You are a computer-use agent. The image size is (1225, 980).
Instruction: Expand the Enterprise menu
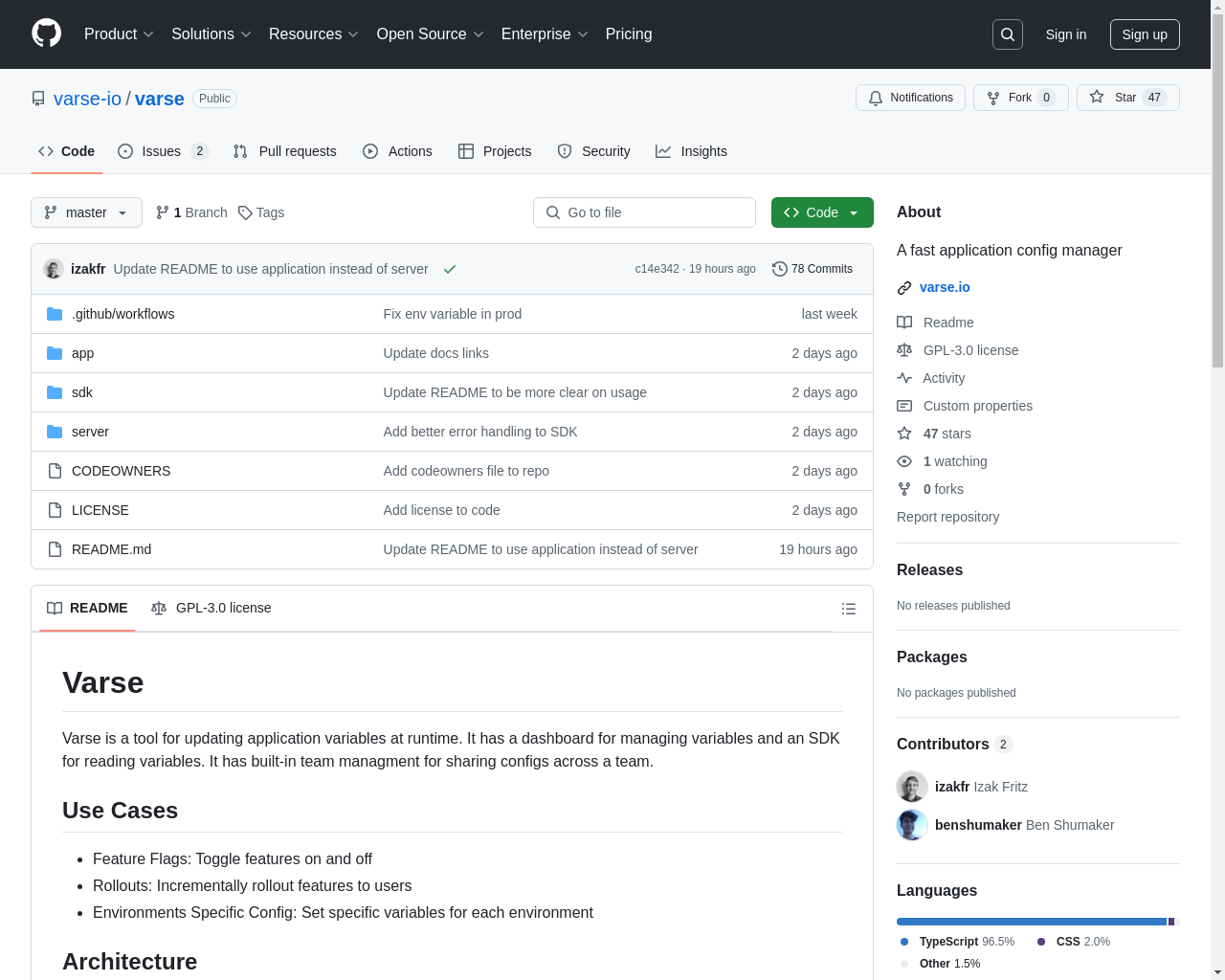point(545,34)
